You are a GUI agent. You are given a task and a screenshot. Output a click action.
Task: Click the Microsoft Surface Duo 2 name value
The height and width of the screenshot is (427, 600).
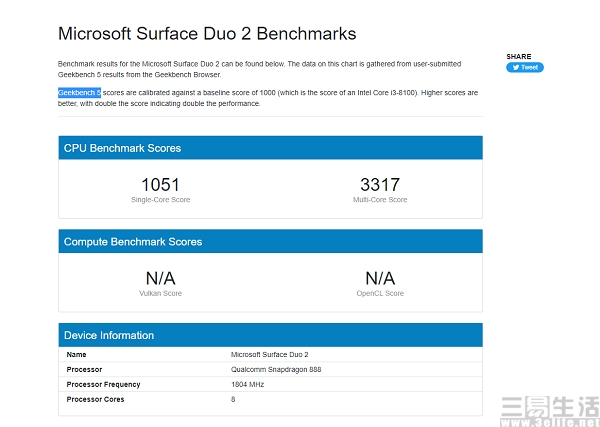269,355
